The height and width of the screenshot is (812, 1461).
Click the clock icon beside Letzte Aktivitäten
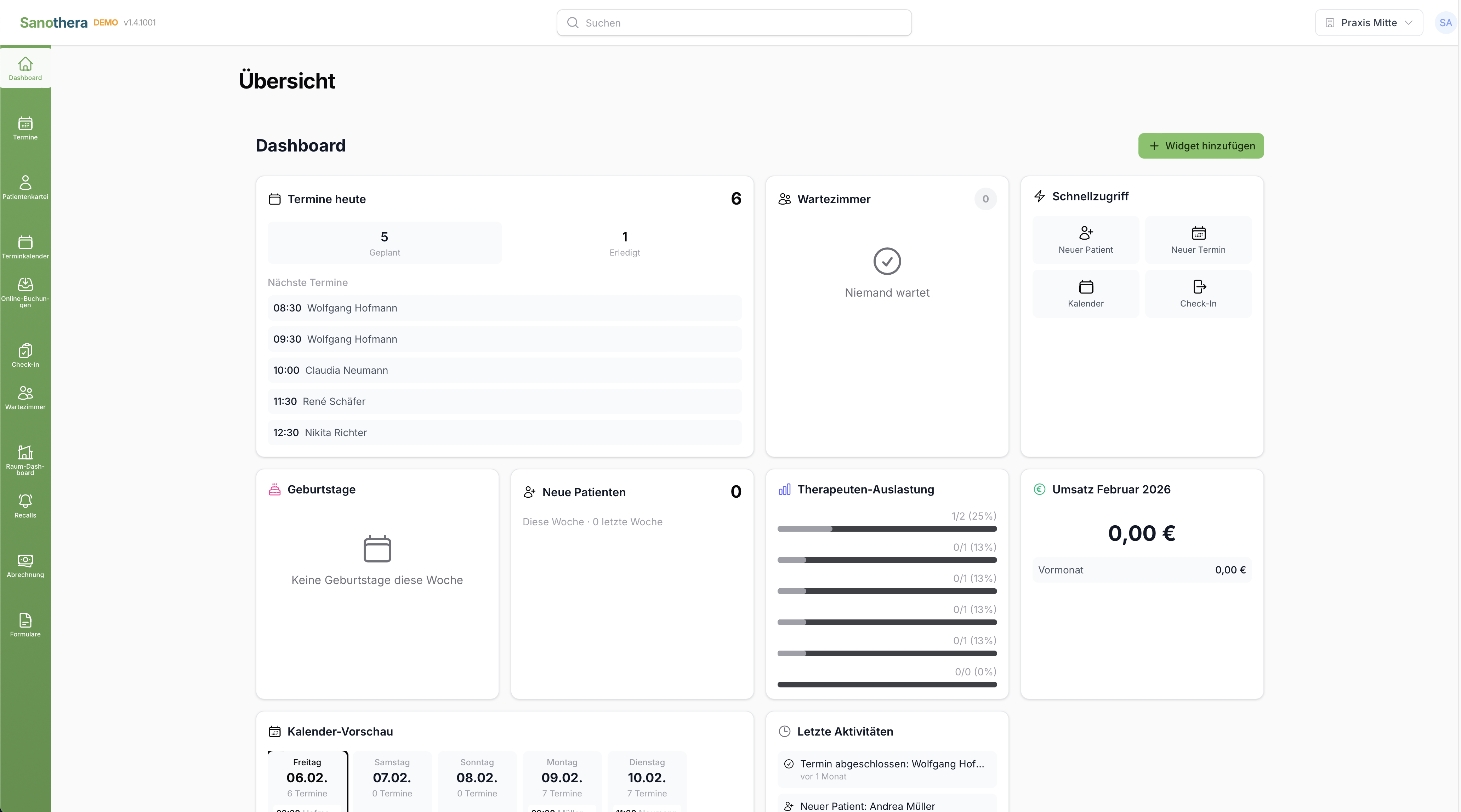tap(784, 732)
